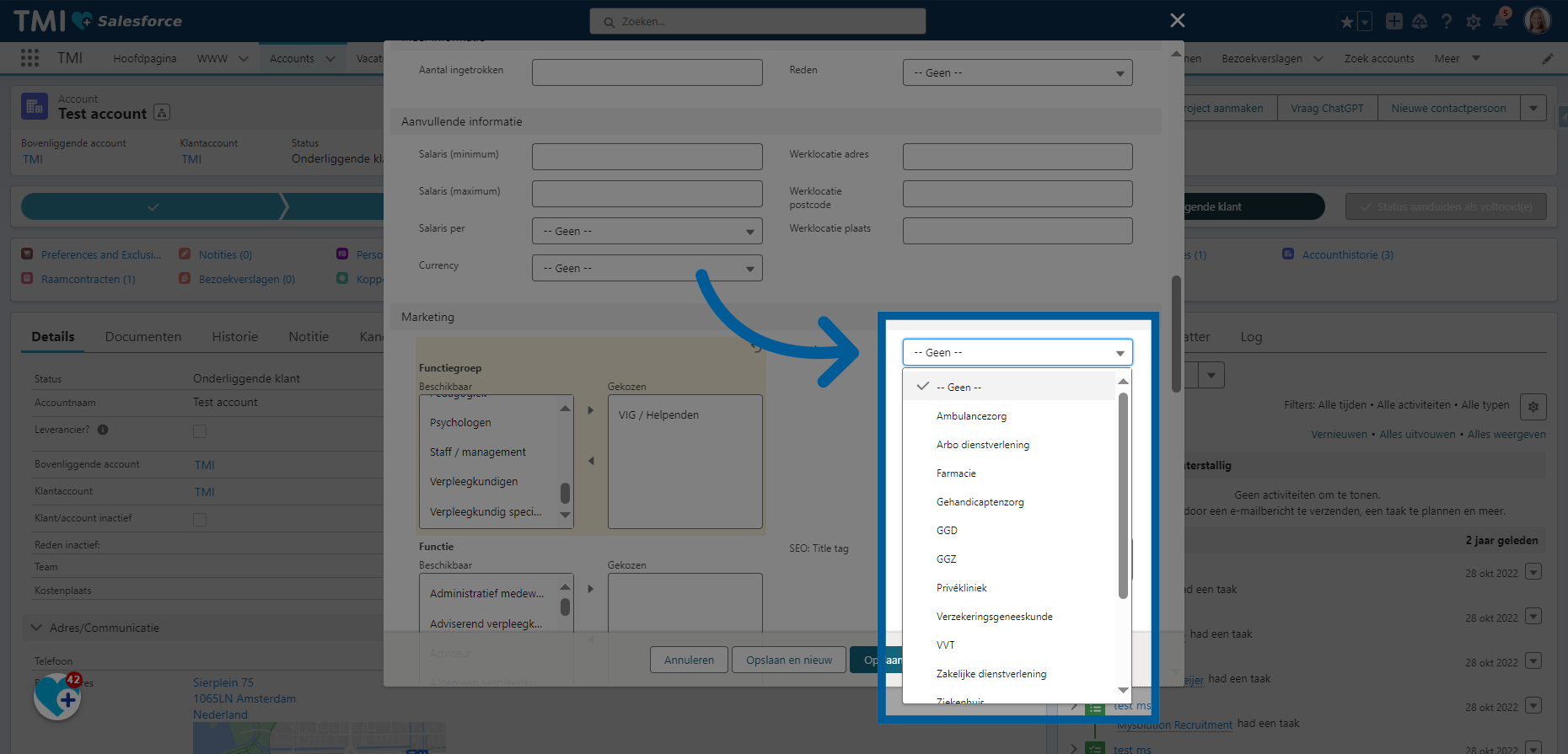
Task: Show the Leverancier info tooltip icon
Action: coord(103,430)
